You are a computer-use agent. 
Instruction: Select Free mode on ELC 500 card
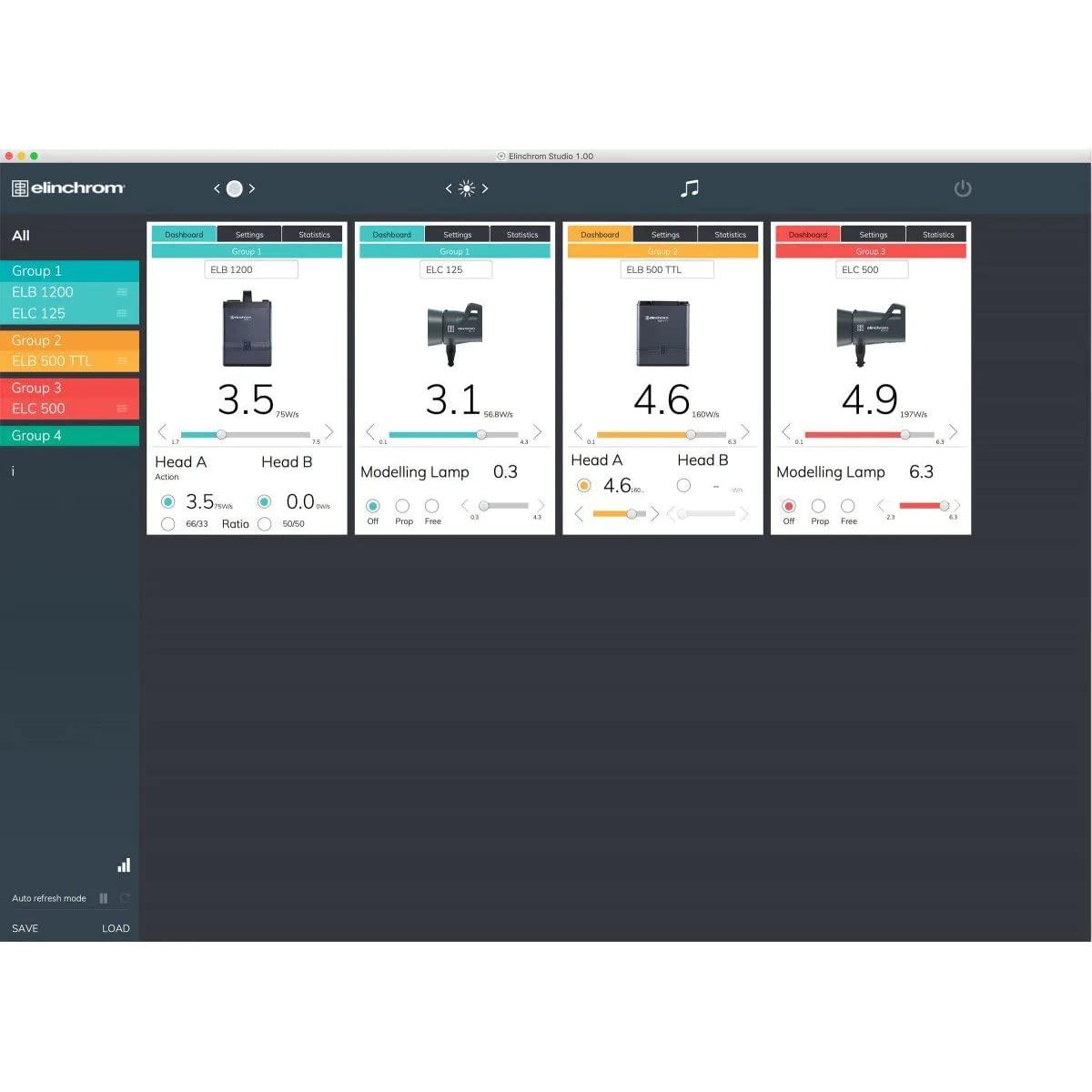[x=848, y=506]
